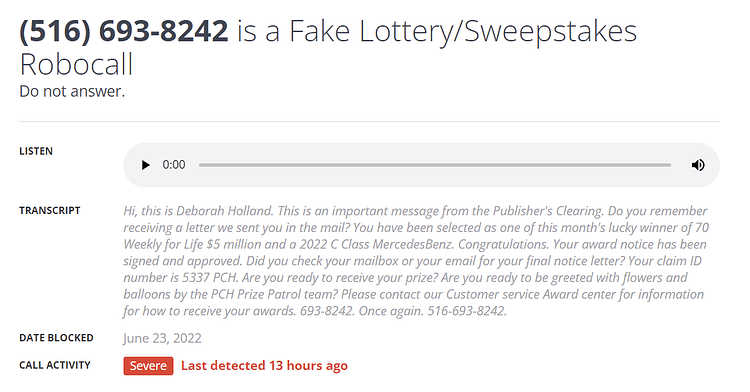
Task: Click the (516) 693-8242 number in heading
Action: click(x=124, y=31)
